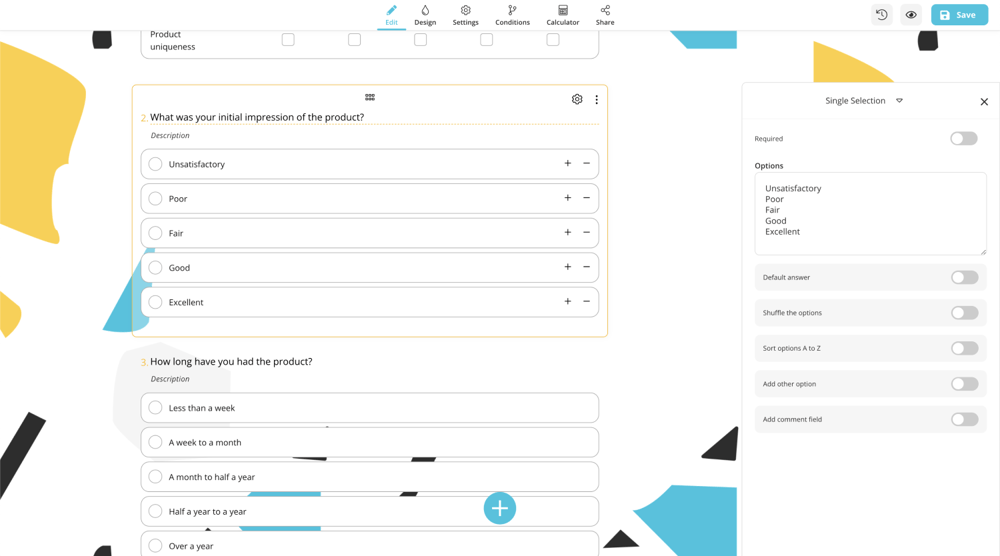Open question 2 gear settings
The height and width of the screenshot is (556, 1000).
click(577, 99)
